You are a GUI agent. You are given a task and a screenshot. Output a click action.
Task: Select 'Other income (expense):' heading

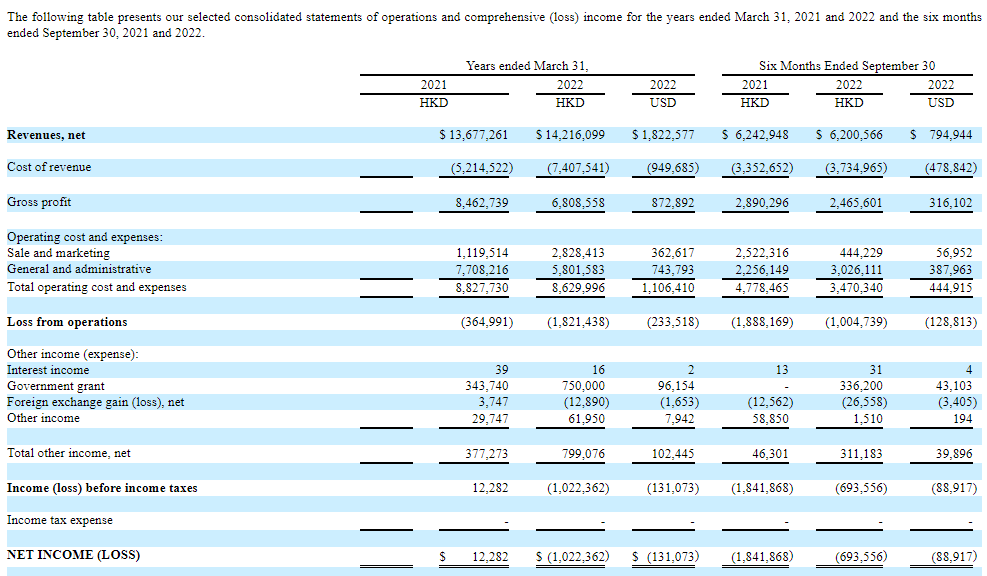tap(73, 354)
